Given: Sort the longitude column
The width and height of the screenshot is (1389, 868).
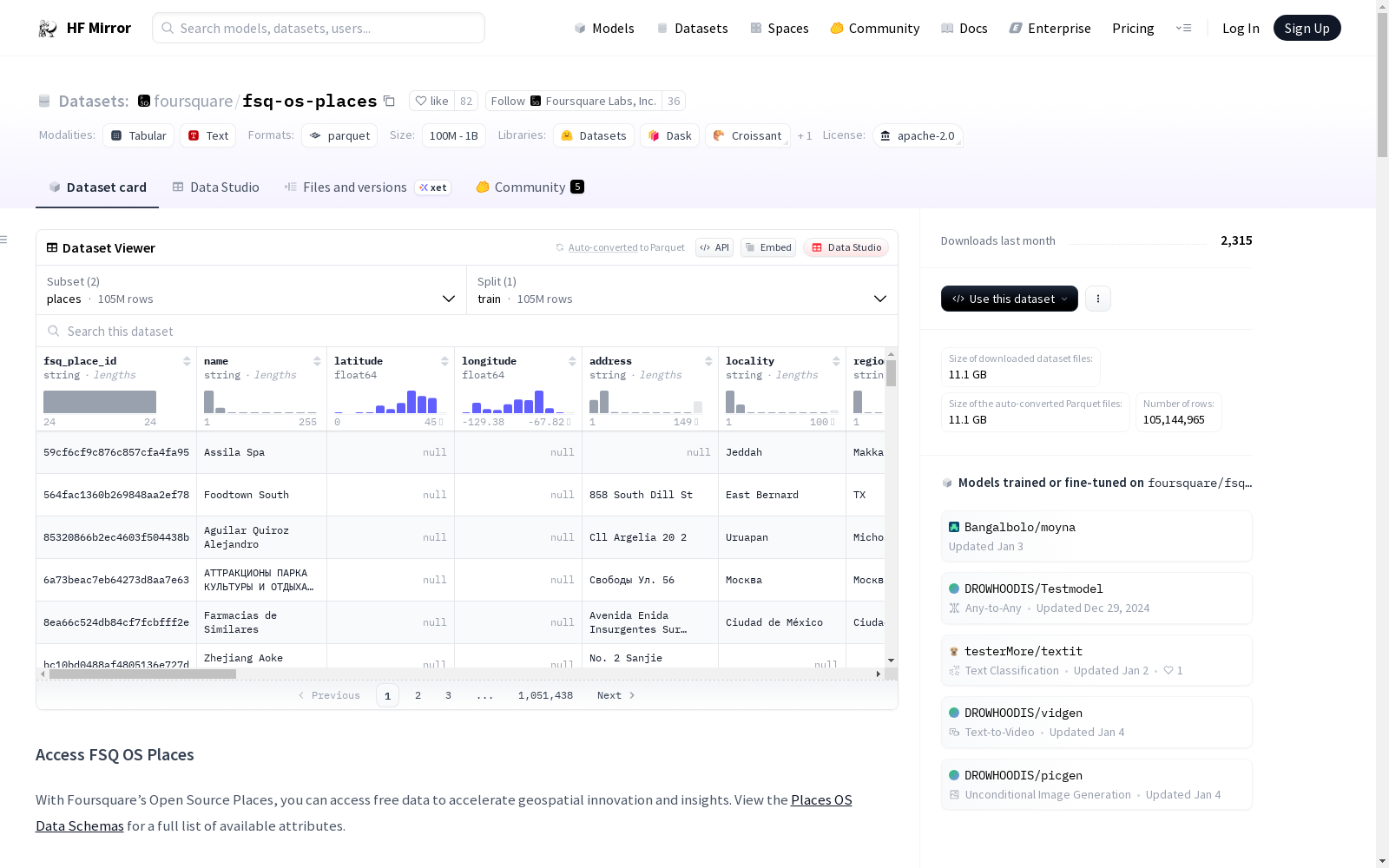Looking at the screenshot, I should 572,361.
